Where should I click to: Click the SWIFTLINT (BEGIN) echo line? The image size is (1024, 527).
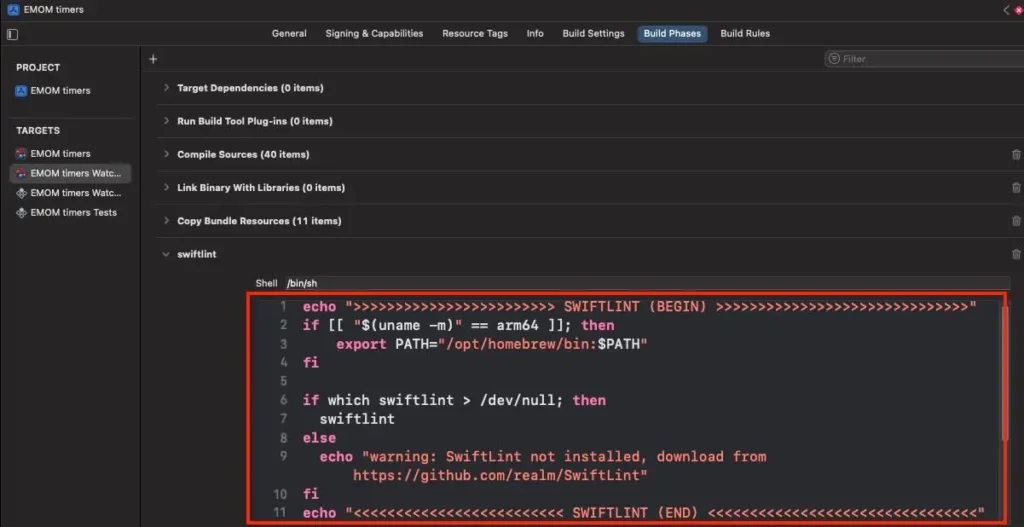pos(639,306)
